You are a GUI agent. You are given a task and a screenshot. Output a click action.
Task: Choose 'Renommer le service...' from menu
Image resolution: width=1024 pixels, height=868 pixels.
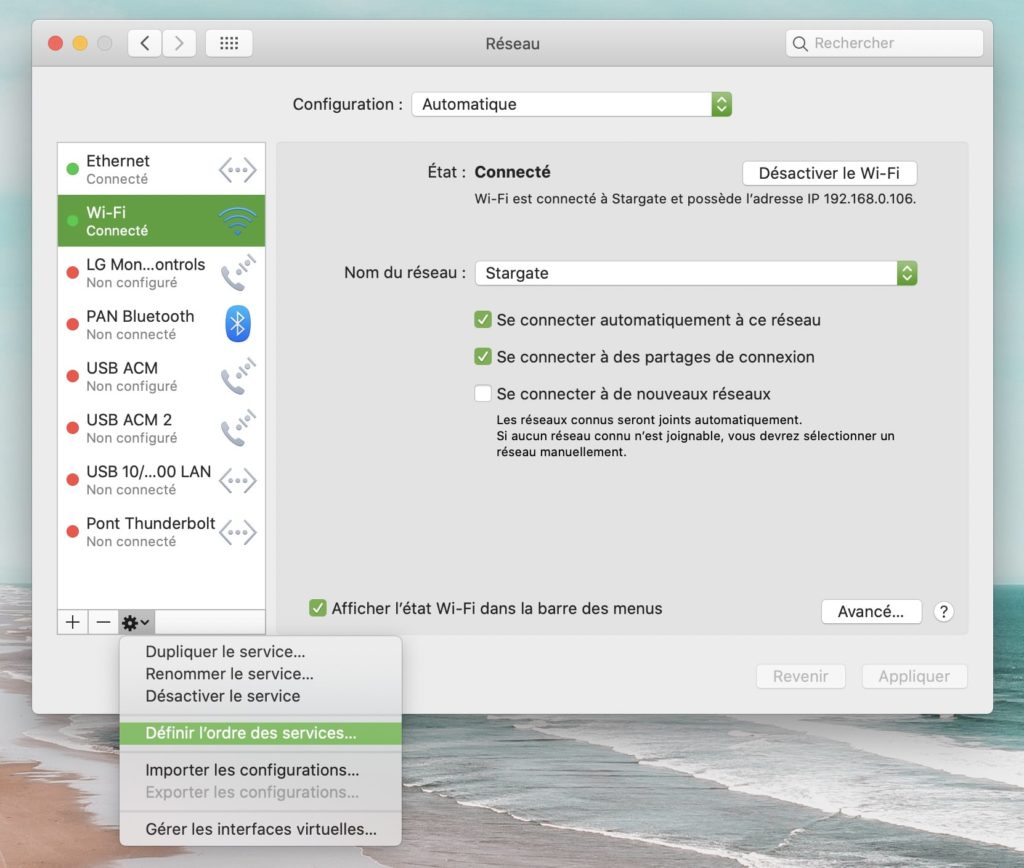point(261,674)
